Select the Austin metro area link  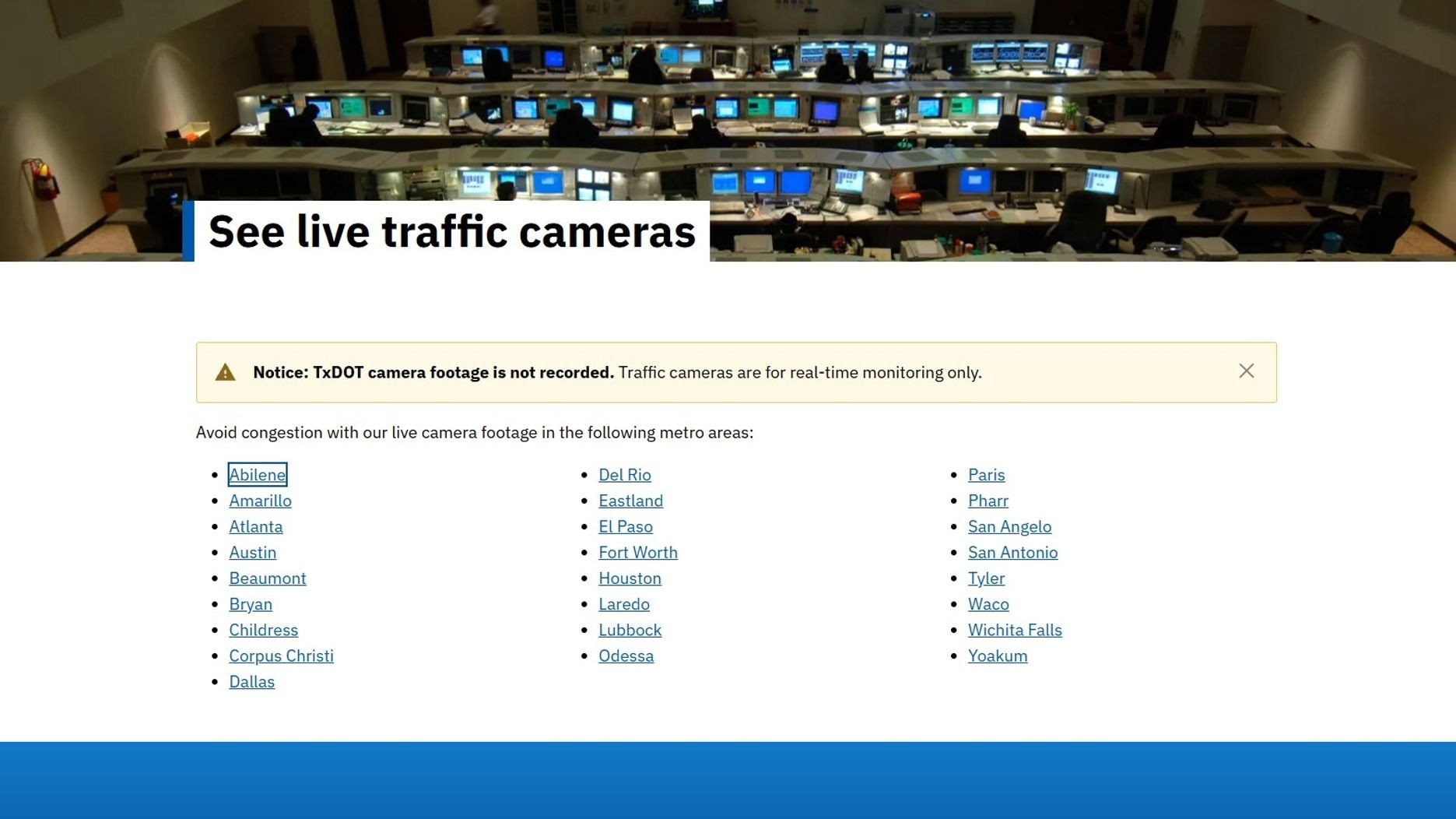point(252,553)
